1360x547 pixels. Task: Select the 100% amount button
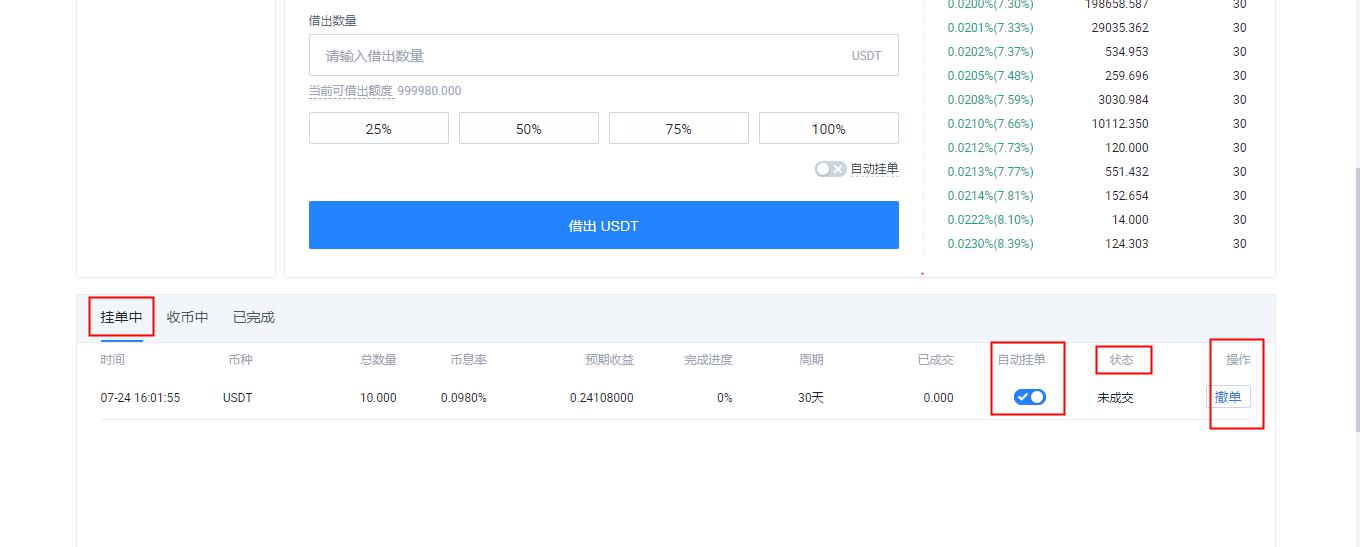829,129
